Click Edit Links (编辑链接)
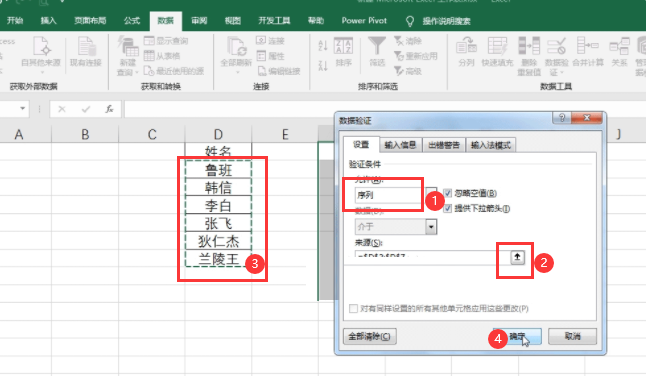646x376 pixels. (279, 71)
